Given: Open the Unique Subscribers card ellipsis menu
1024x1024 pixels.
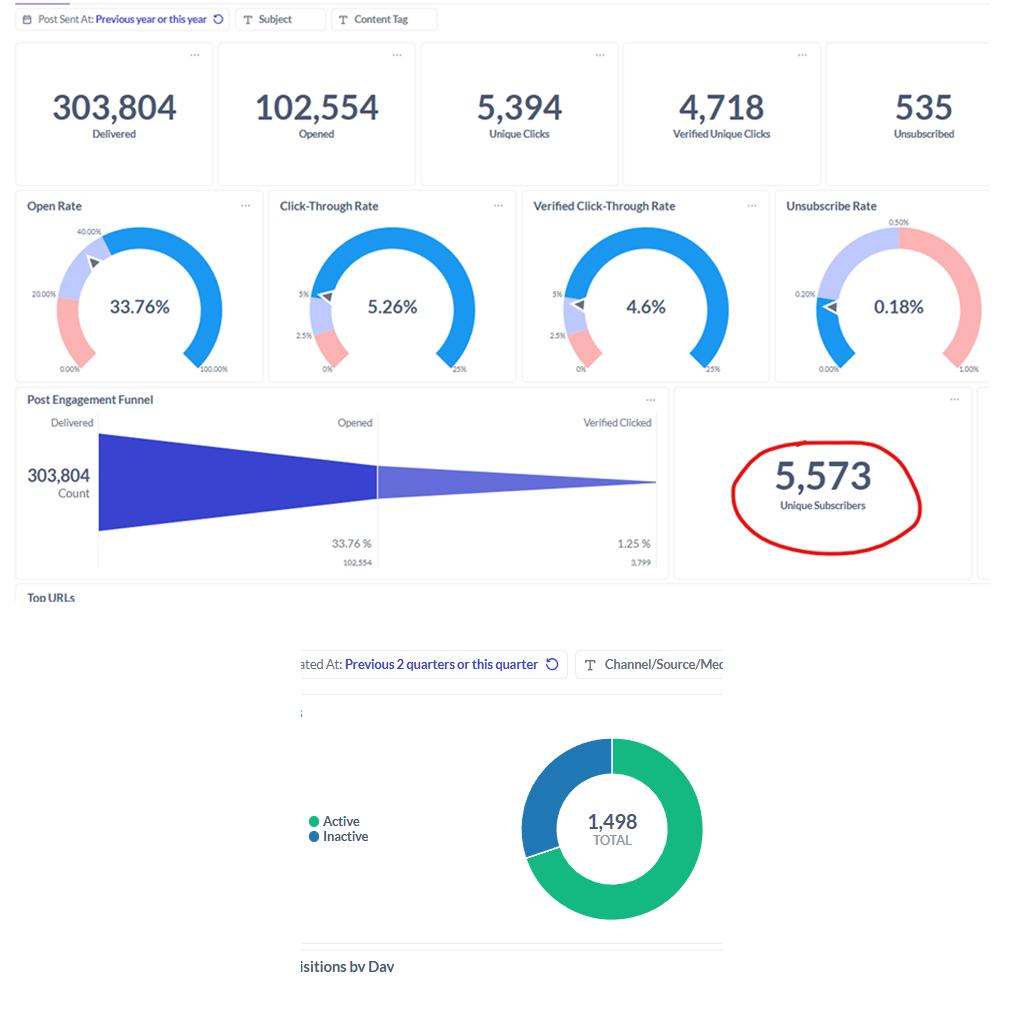Looking at the screenshot, I should click(x=954, y=400).
